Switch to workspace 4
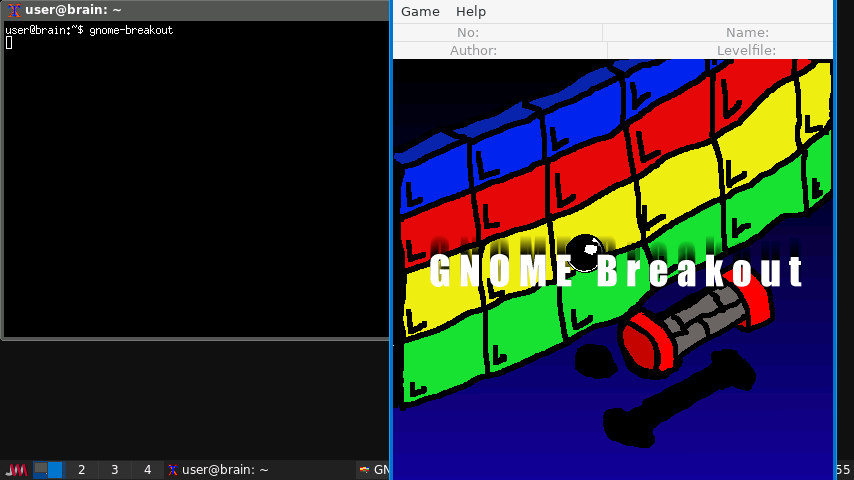The height and width of the screenshot is (480, 854). (x=147, y=470)
